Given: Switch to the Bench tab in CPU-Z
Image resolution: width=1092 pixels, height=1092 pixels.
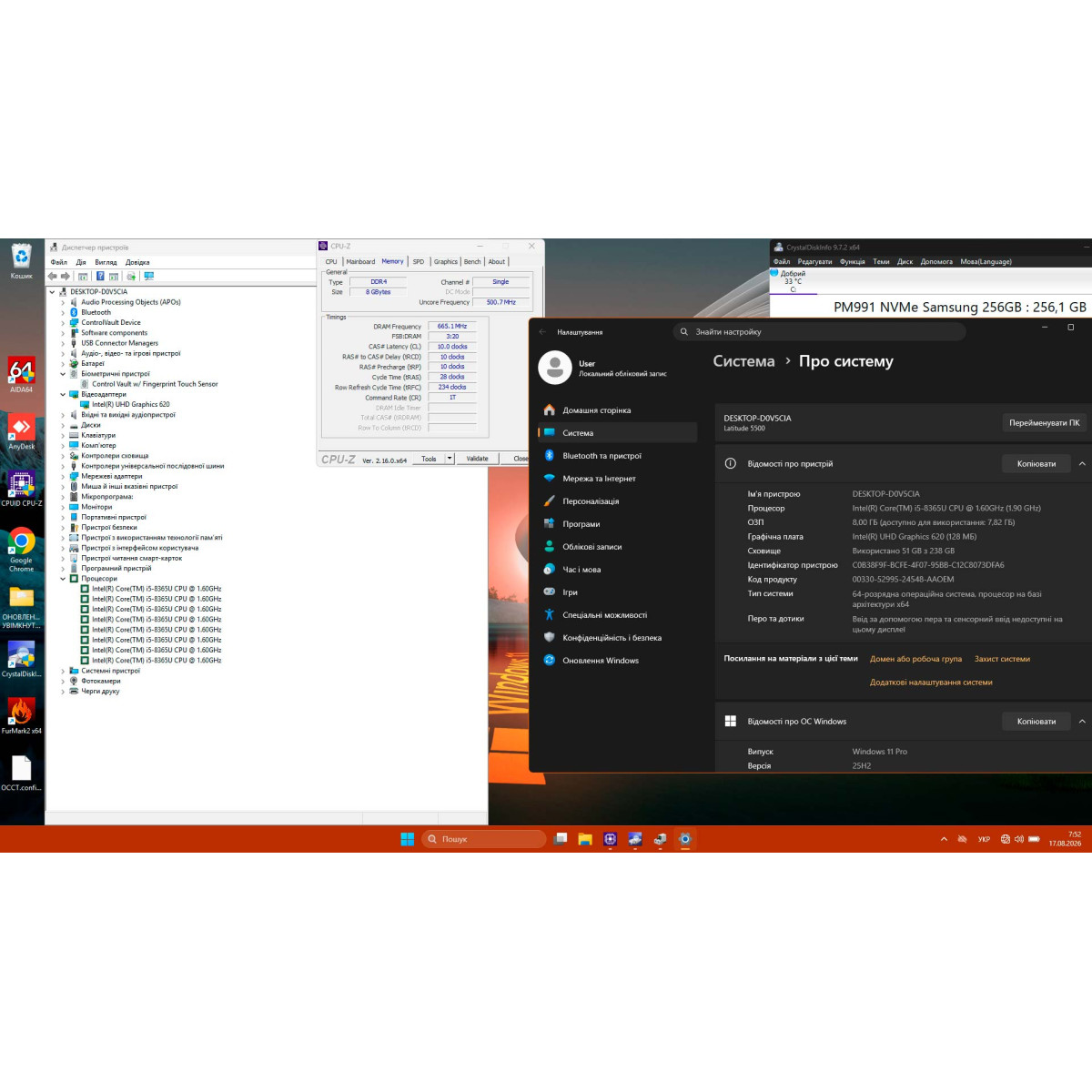Looking at the screenshot, I should pos(472,261).
